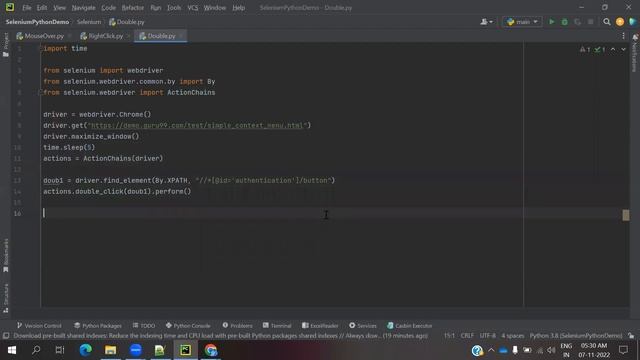Image resolution: width=640 pixels, height=360 pixels.
Task: Go to next highlighted error arrow
Action: (623, 49)
